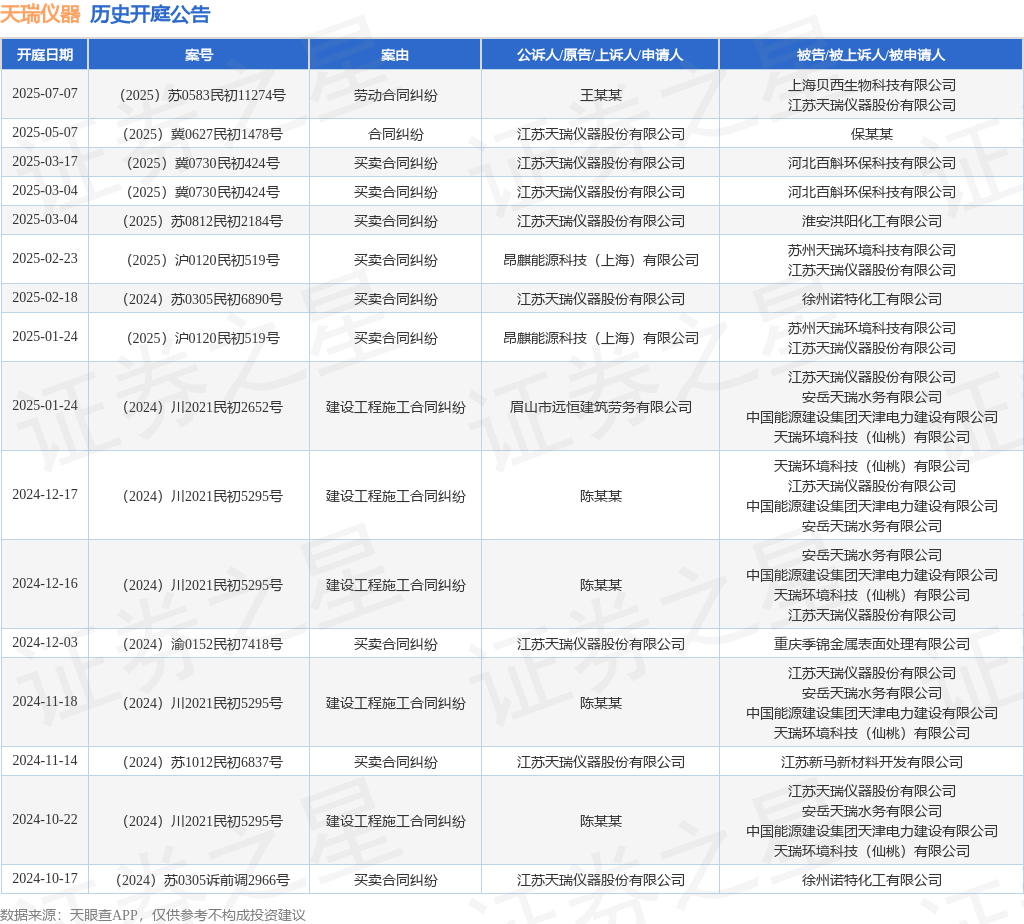Click the 合同纠纷 cell in 2025-05-07 row
1024x924 pixels.
click(x=395, y=135)
